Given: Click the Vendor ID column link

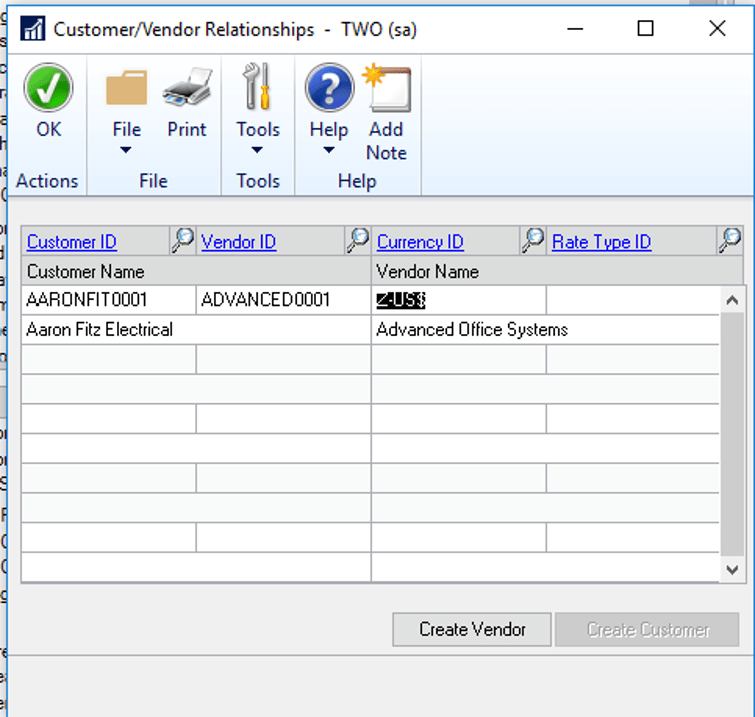Looking at the screenshot, I should [239, 242].
